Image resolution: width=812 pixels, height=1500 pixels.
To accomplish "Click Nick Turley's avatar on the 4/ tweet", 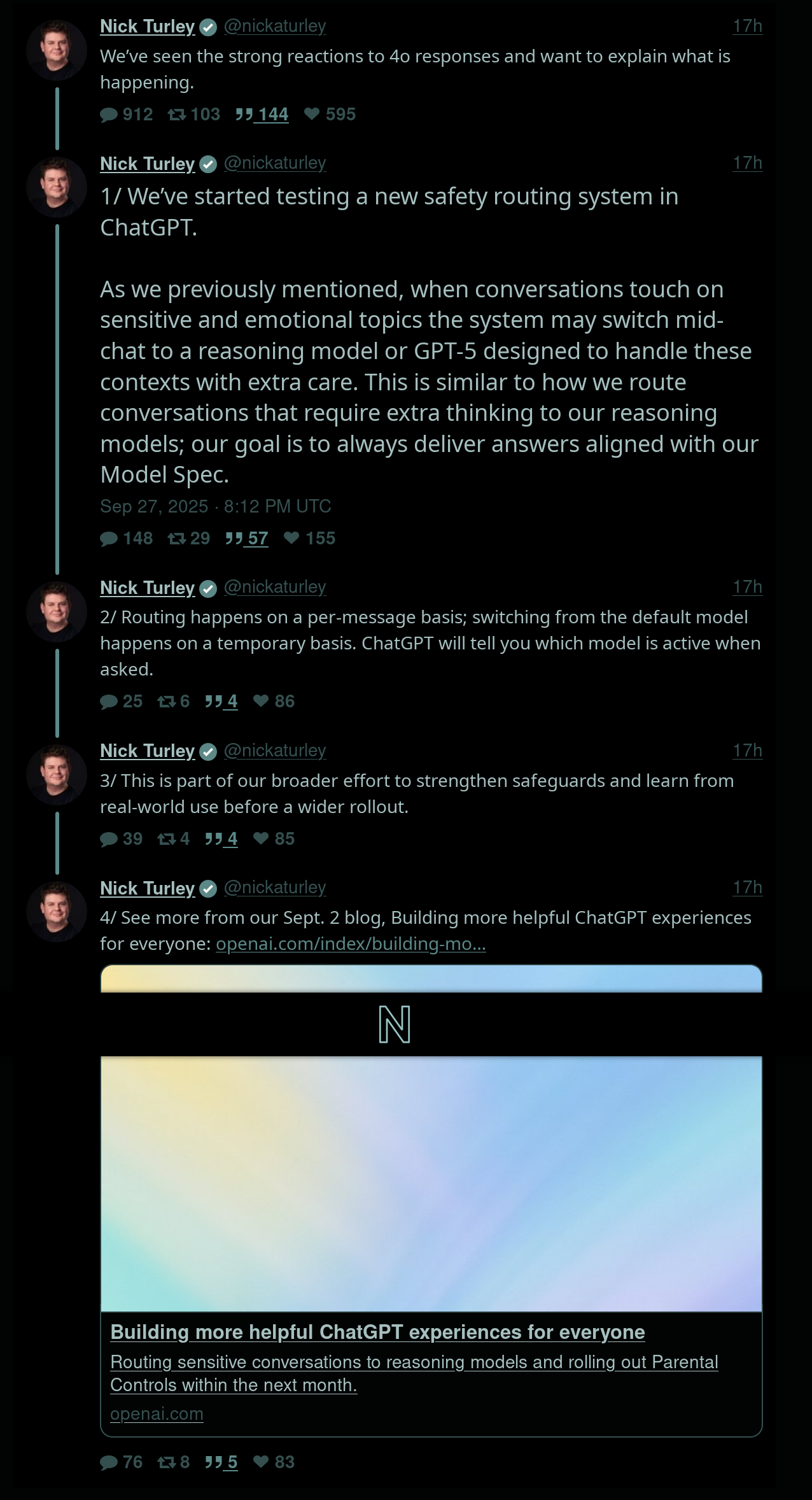I will [57, 912].
